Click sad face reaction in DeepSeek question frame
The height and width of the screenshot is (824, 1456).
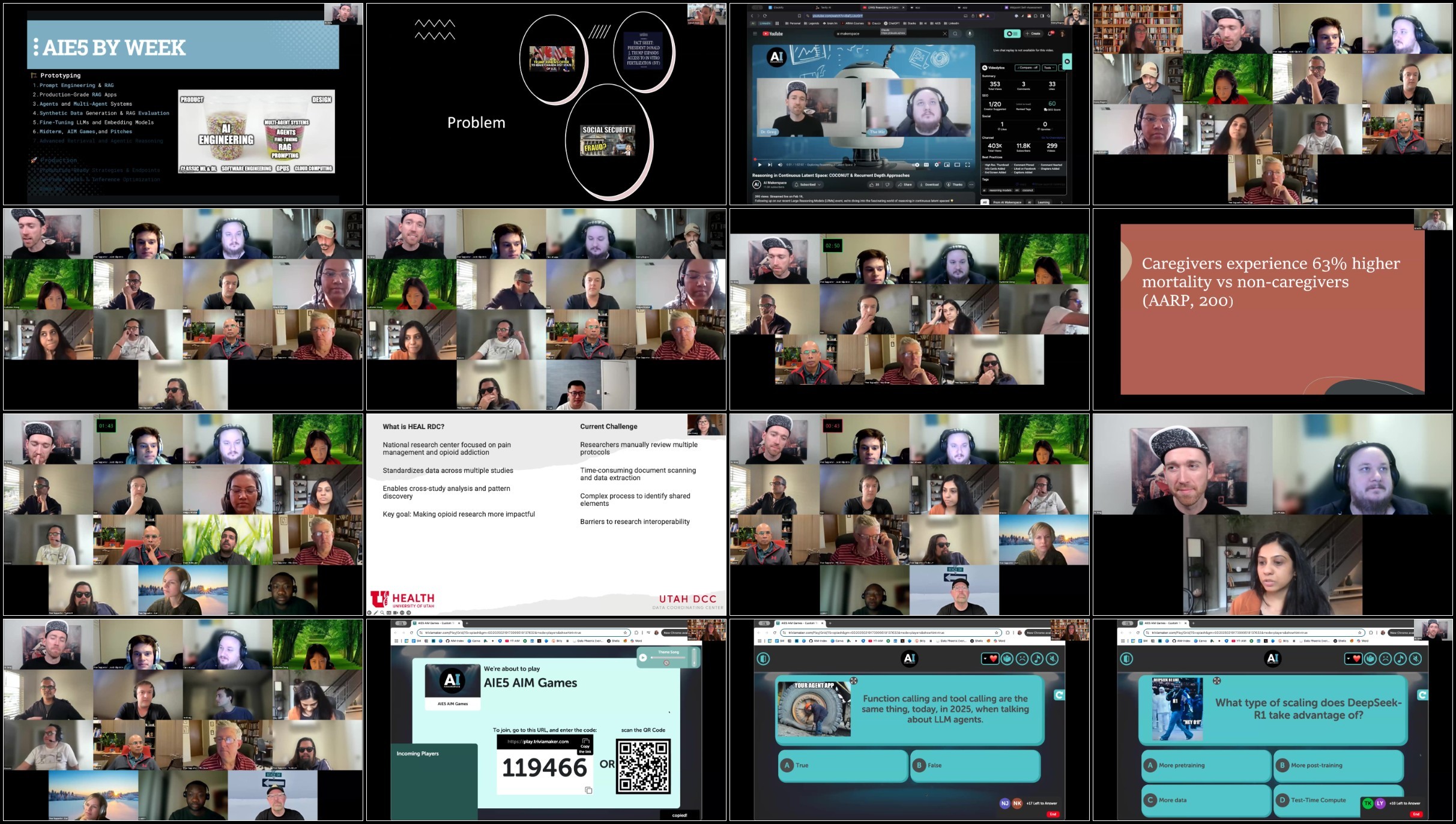point(1385,658)
